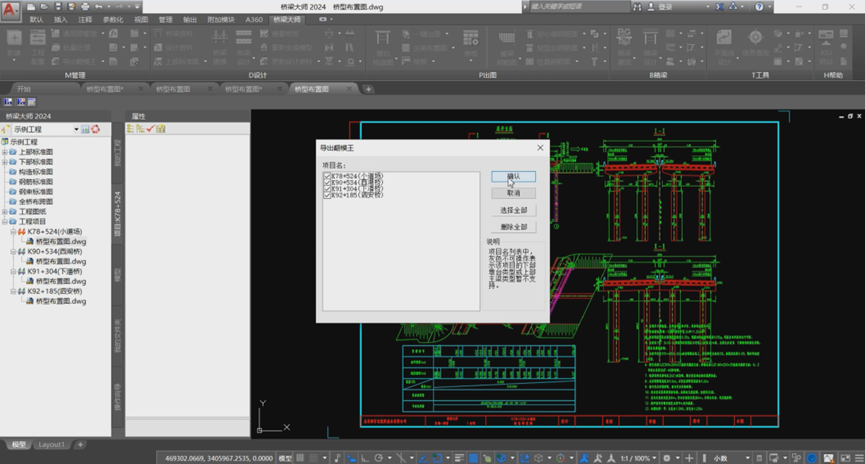
Task: Click workspace switching gear in status bar
Action: coord(666,458)
